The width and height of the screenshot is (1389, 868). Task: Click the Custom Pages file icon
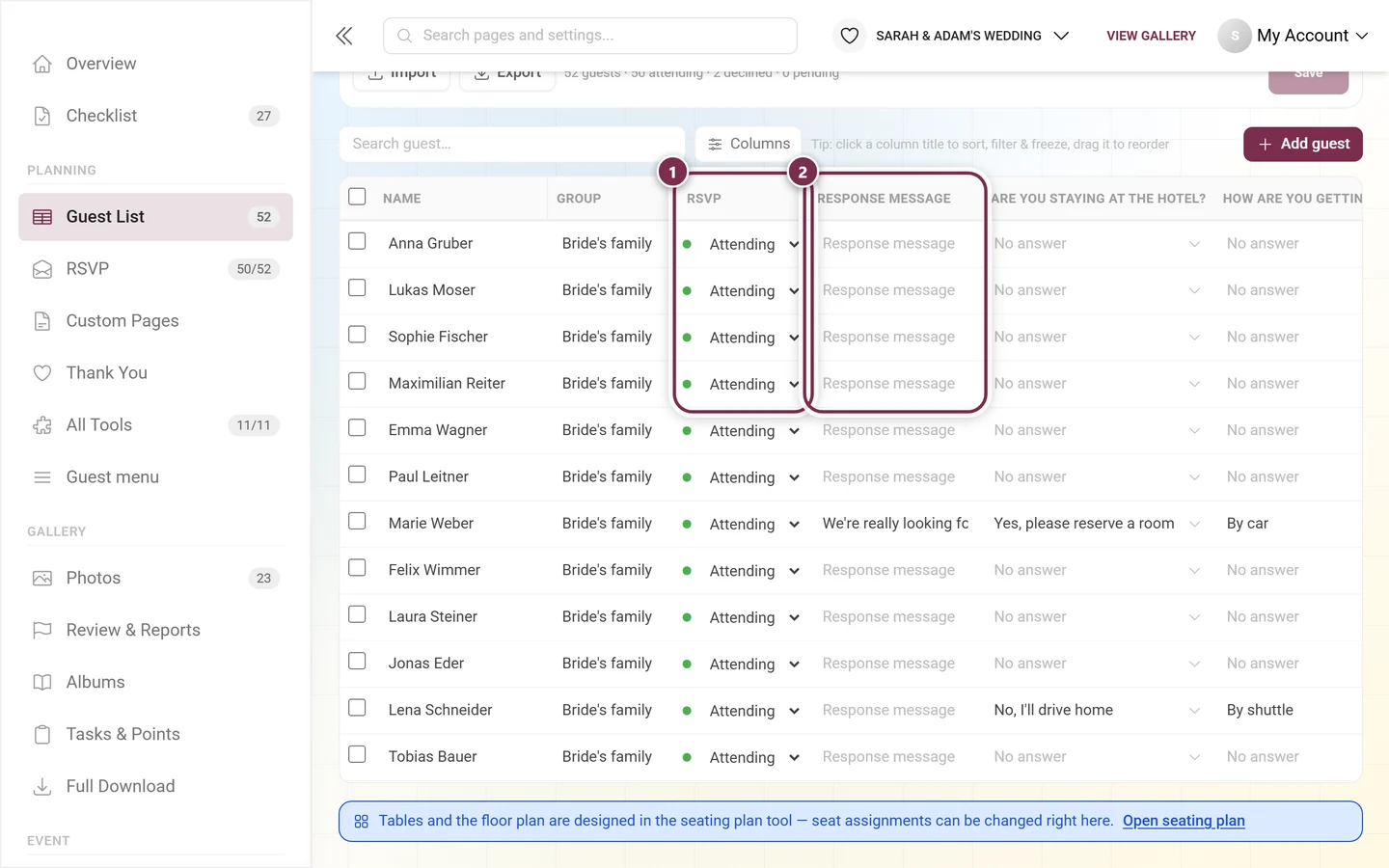tap(42, 321)
